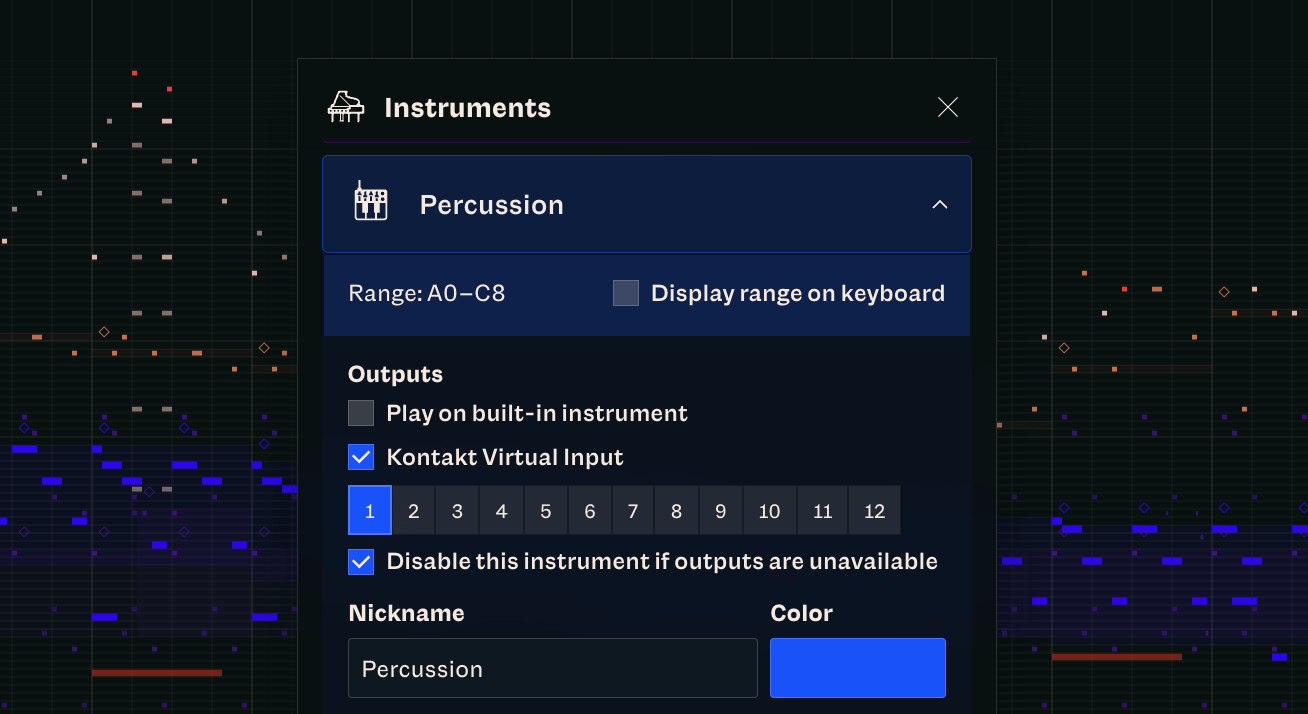Uncheck Kontakt Virtual Input output
The width and height of the screenshot is (1308, 714).
(x=361, y=457)
